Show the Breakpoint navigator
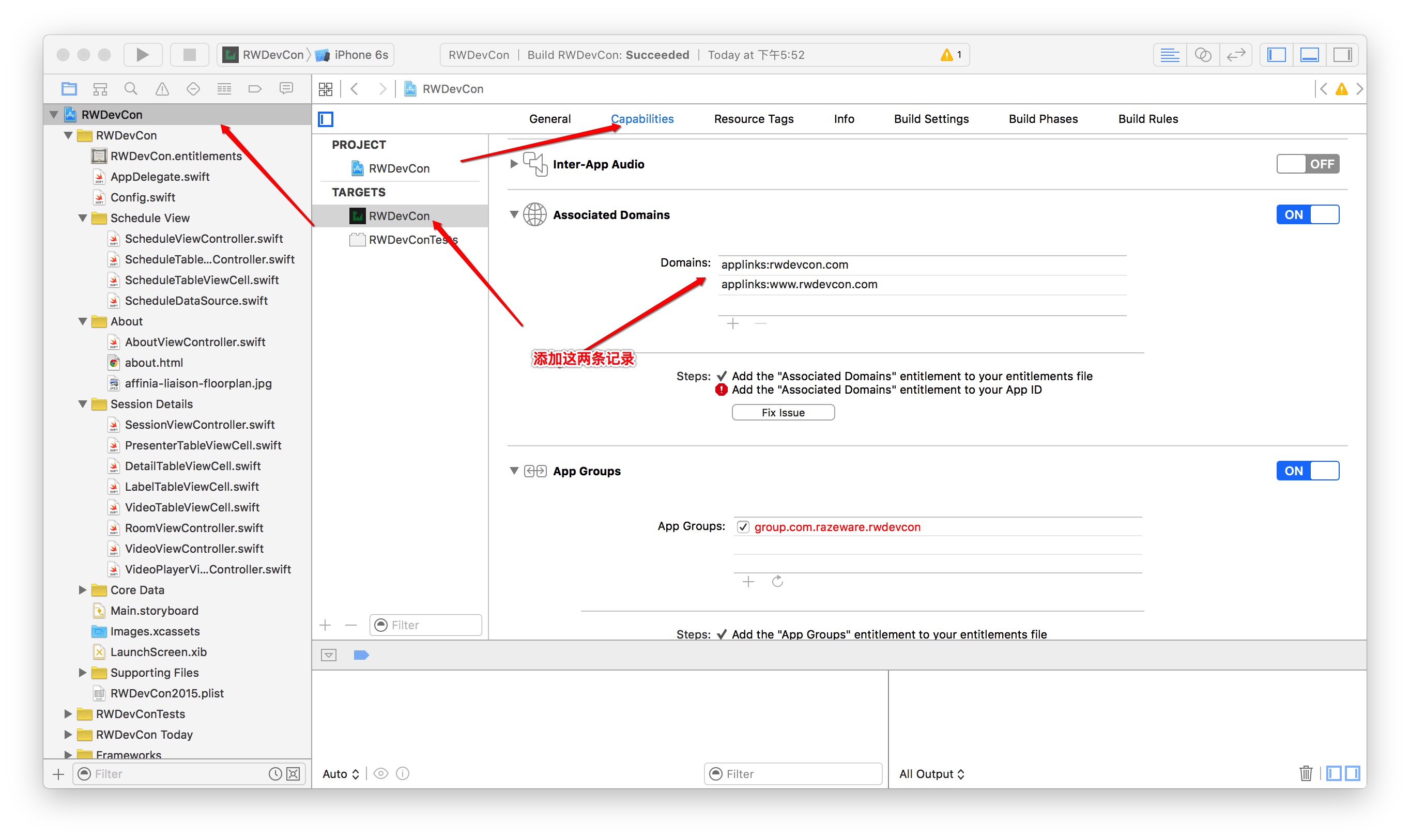 click(x=255, y=89)
